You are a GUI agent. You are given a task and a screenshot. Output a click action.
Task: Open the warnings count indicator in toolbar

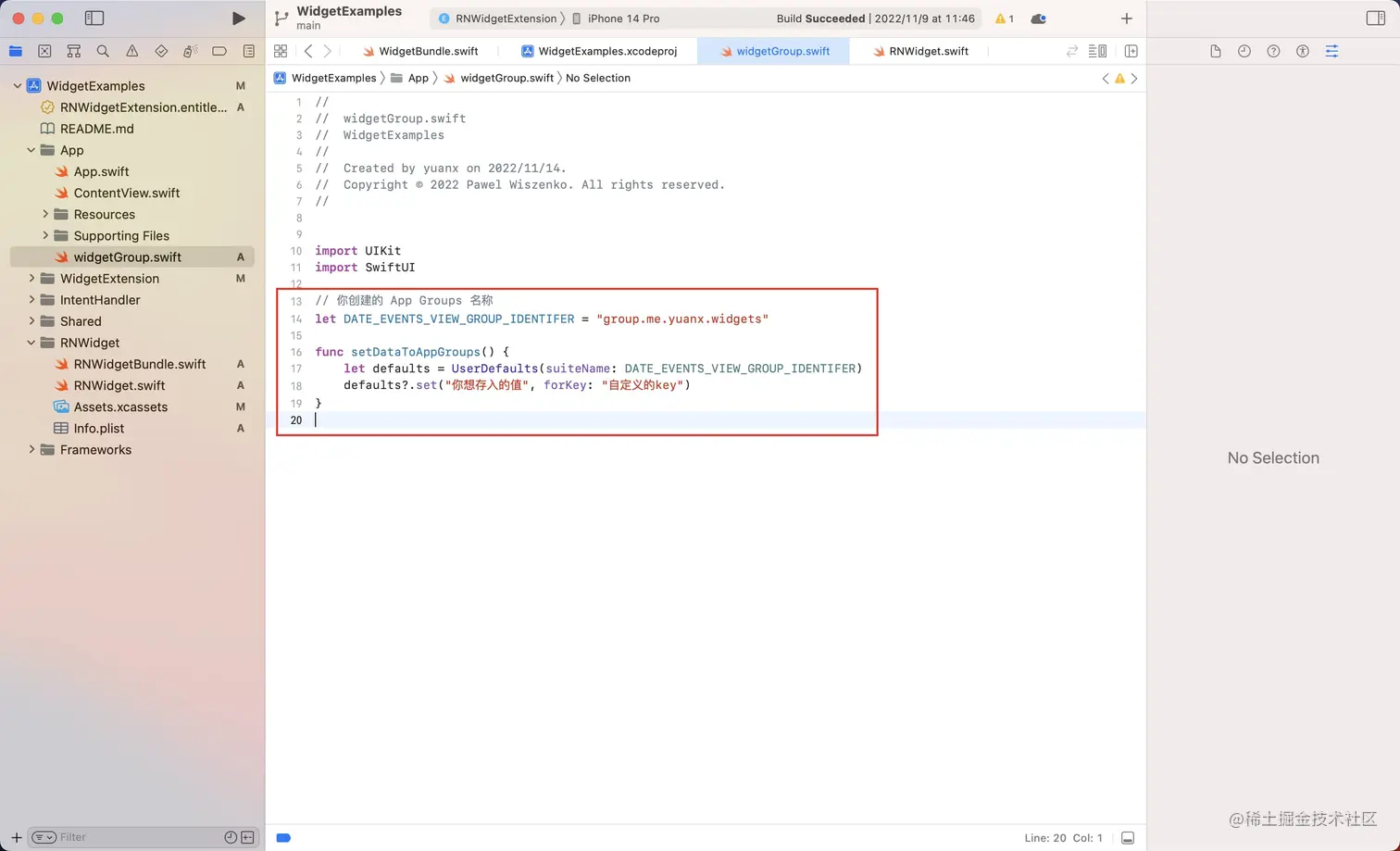click(x=1004, y=19)
